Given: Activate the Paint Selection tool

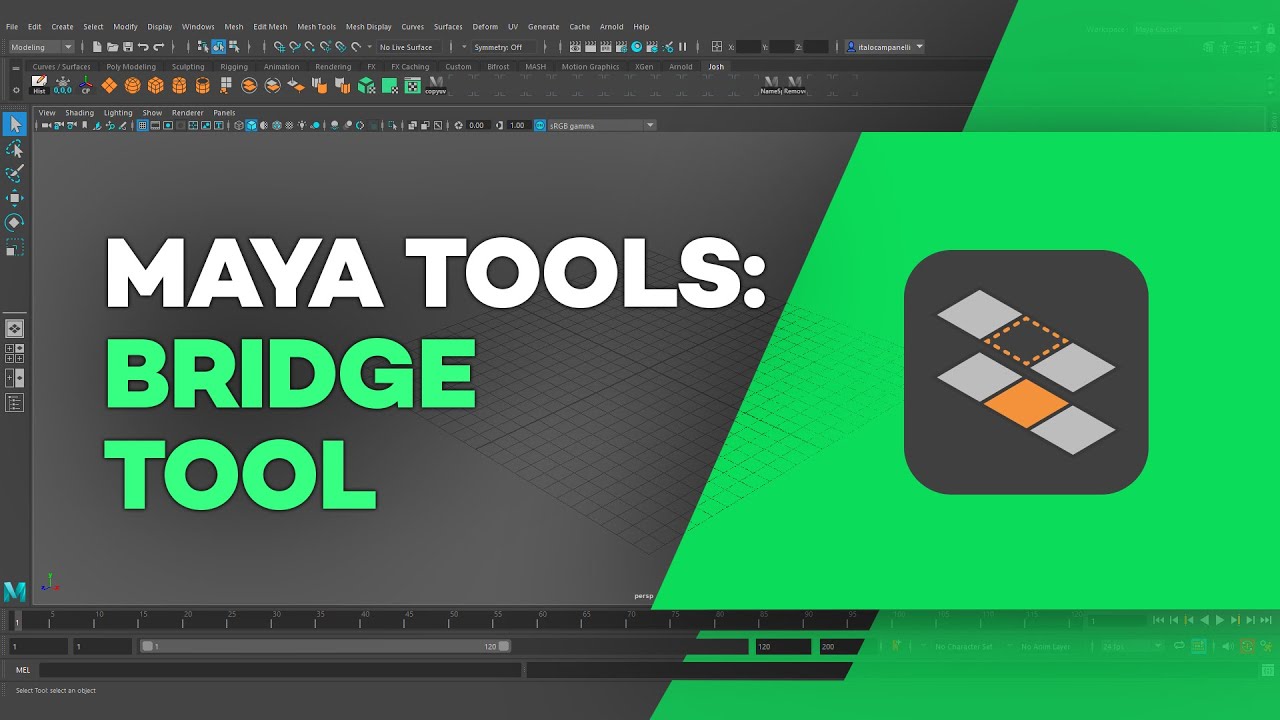Looking at the screenshot, I should pos(15,173).
